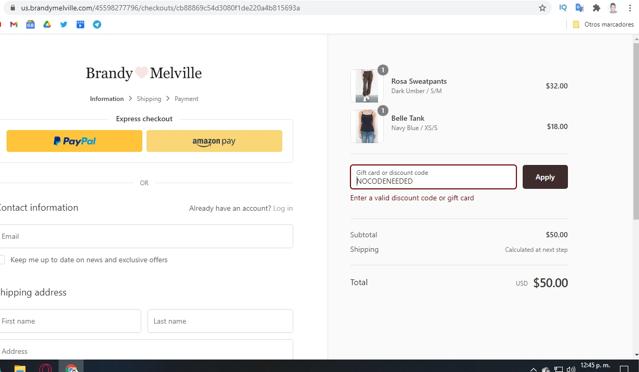Click the Gmail bookmark icon
Screen dimensions: 639x372
14,24
